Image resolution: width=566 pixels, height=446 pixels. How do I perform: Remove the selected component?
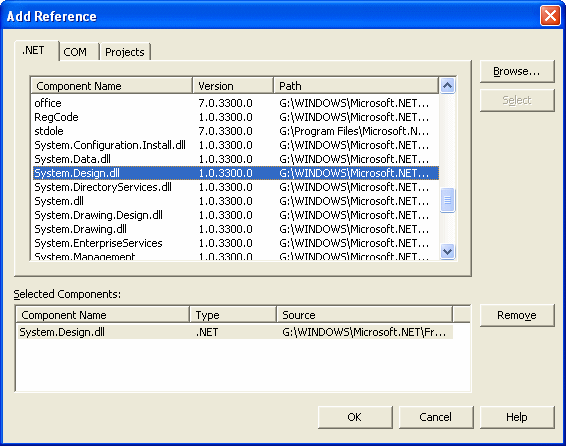point(517,315)
